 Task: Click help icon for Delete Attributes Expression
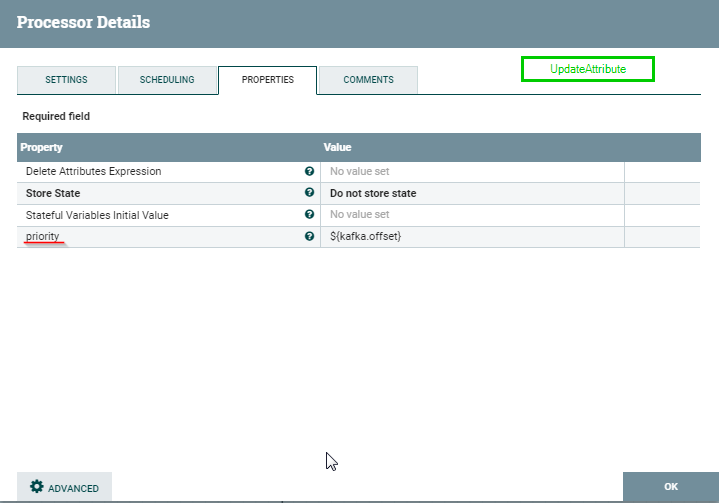coord(310,171)
